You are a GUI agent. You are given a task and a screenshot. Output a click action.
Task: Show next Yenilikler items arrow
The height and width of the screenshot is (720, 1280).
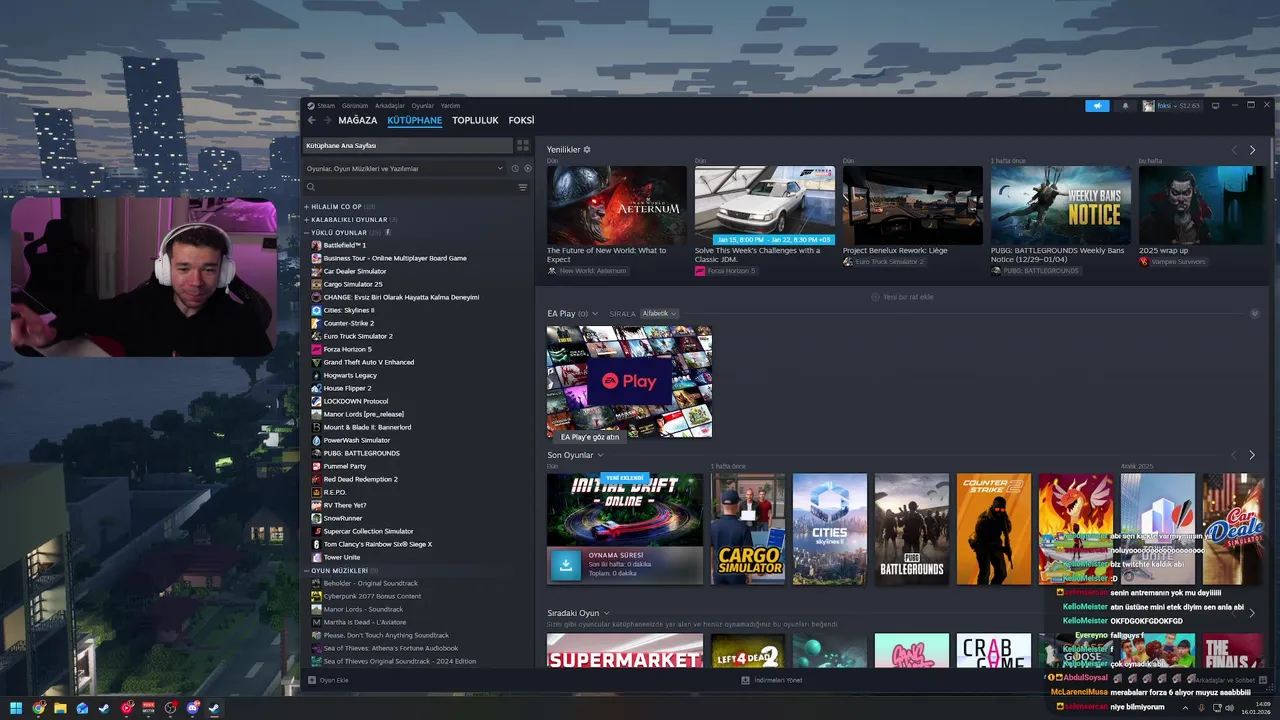[x=1251, y=150]
